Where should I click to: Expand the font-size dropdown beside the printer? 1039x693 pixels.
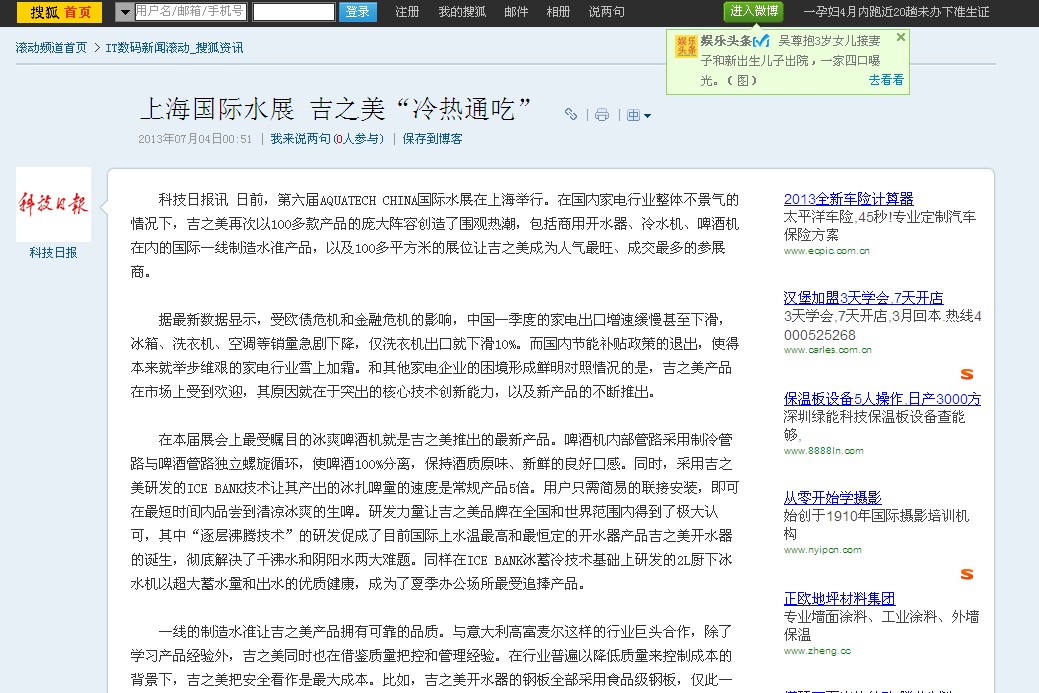click(x=639, y=115)
